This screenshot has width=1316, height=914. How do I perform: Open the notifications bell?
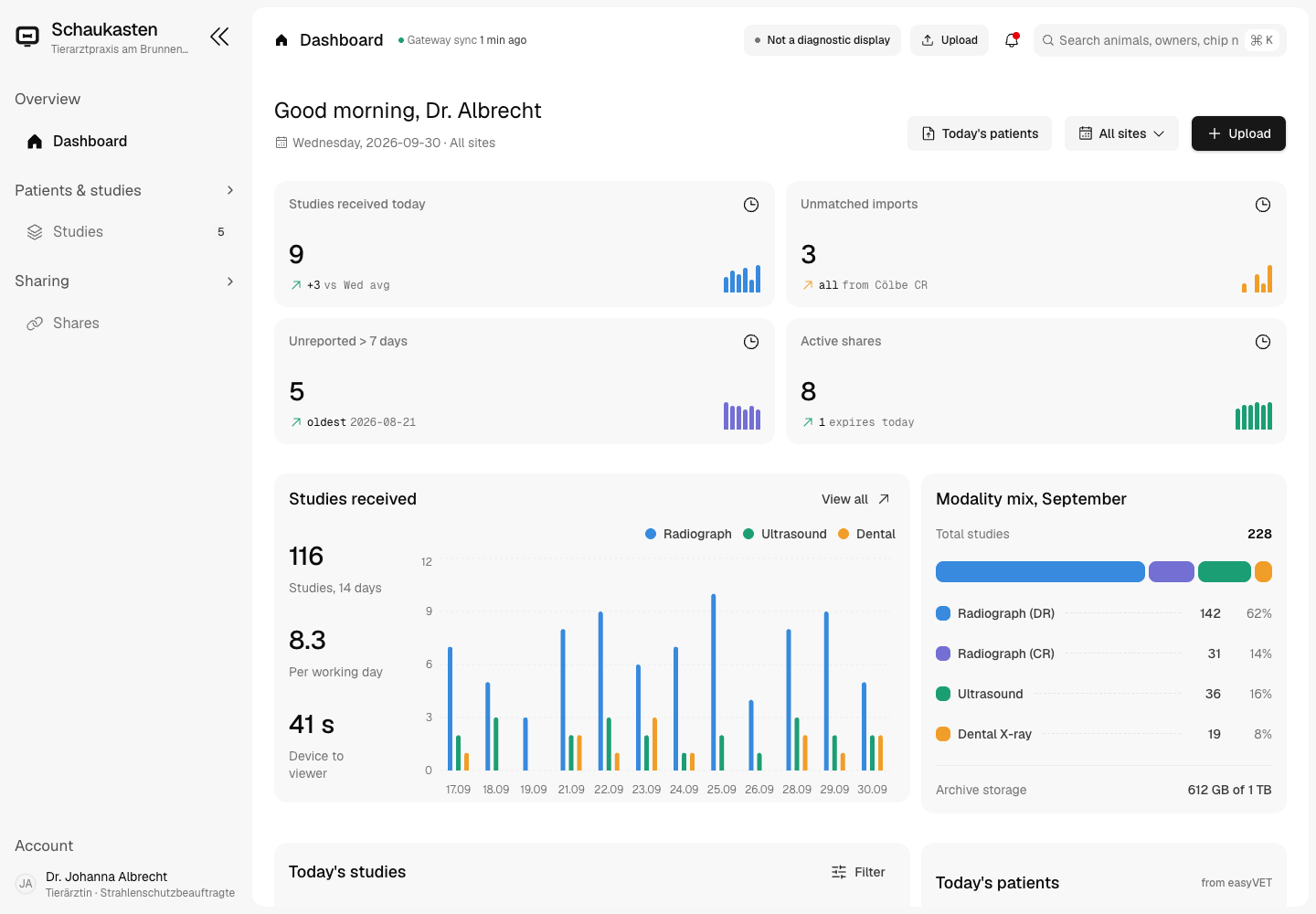point(1012,40)
